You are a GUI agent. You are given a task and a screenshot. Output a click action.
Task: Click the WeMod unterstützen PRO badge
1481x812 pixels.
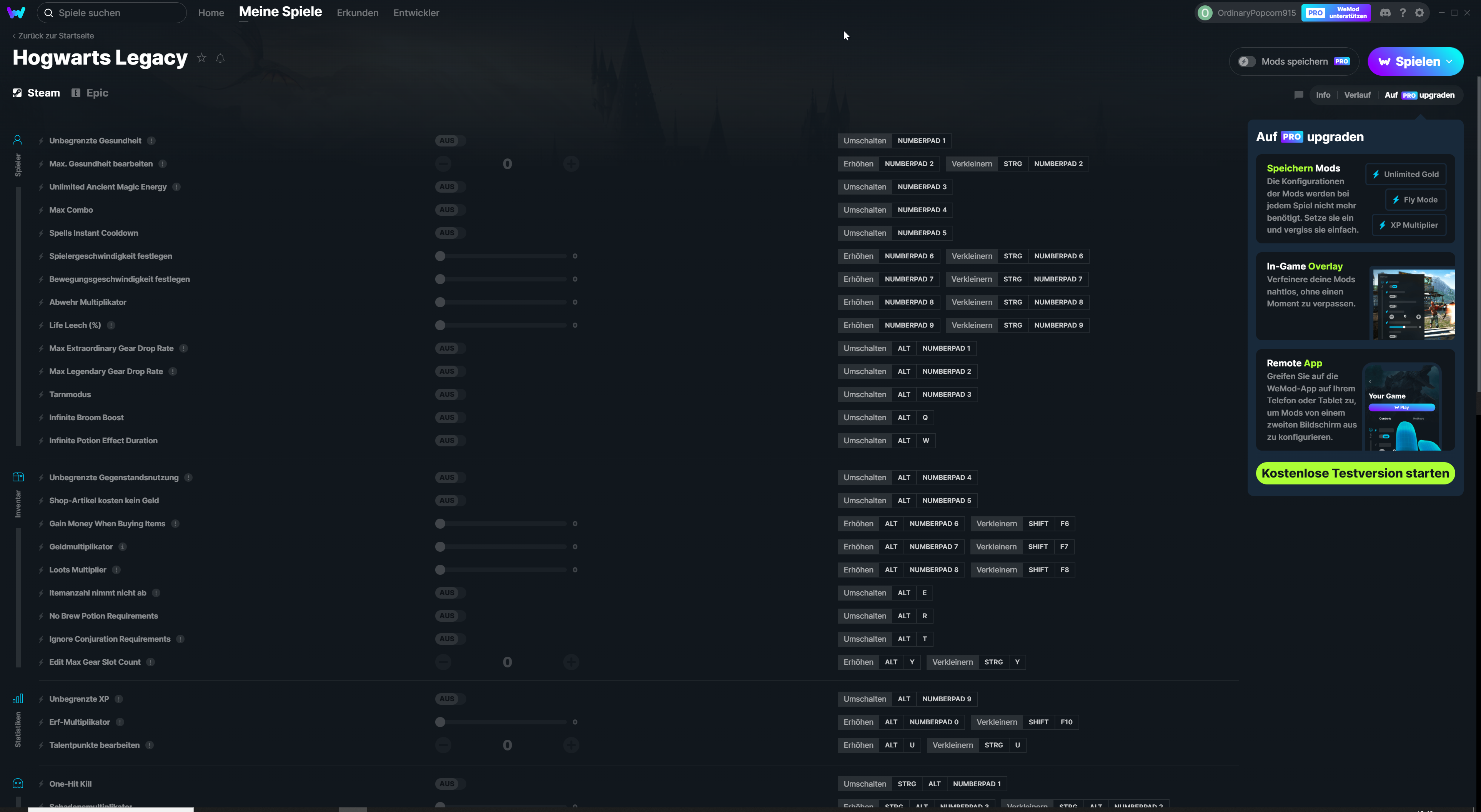[1336, 13]
